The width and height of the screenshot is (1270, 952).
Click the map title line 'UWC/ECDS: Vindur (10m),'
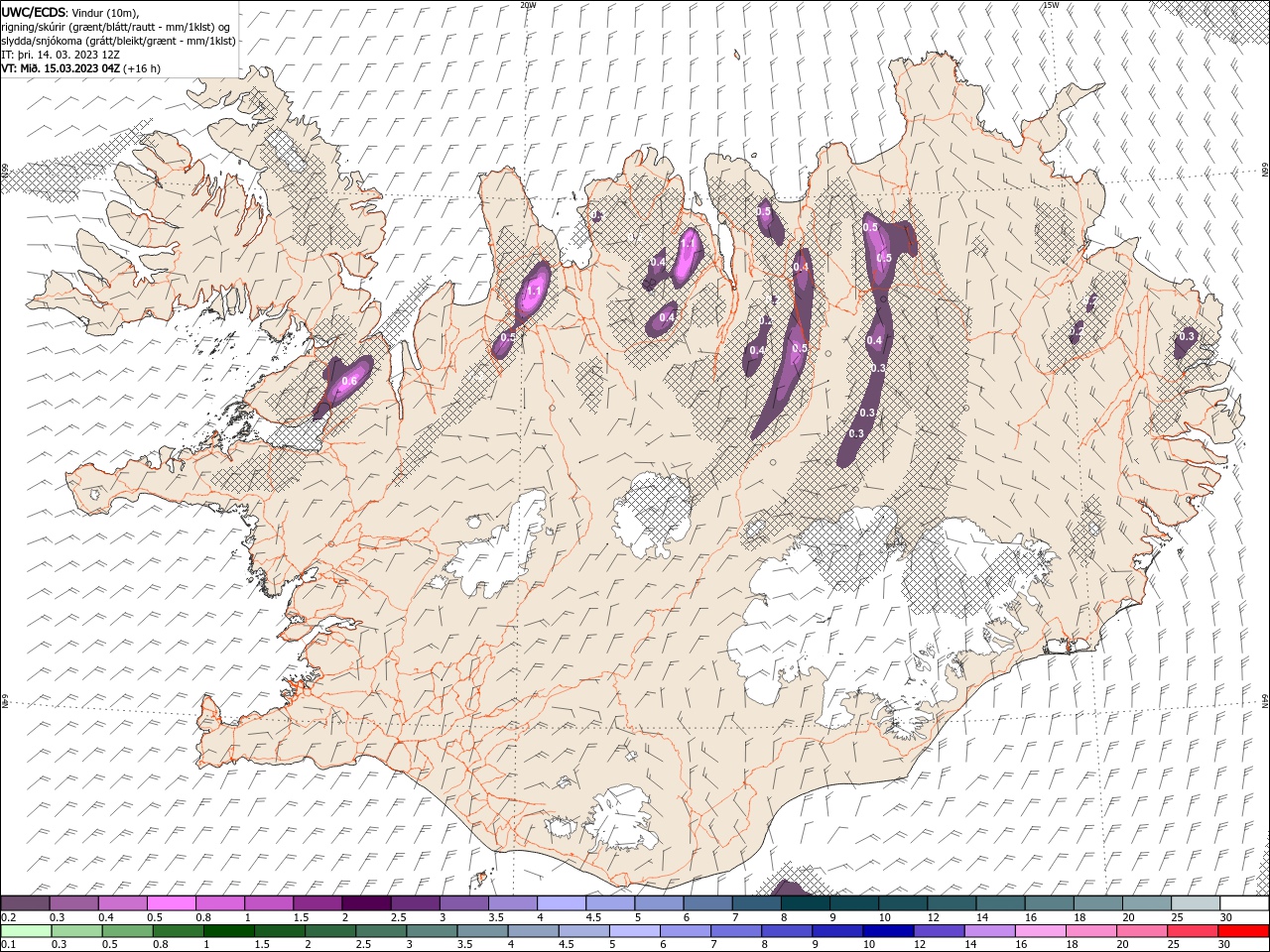point(70,12)
